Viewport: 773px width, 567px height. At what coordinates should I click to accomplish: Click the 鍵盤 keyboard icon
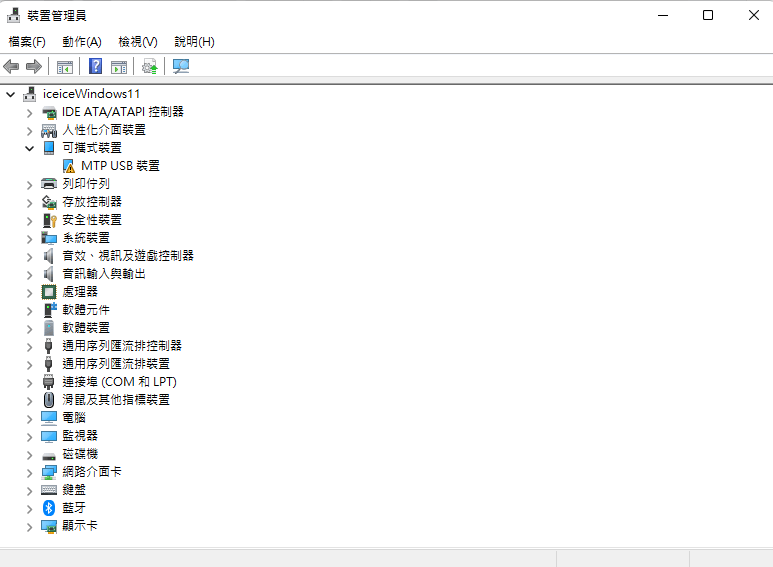[49, 490]
